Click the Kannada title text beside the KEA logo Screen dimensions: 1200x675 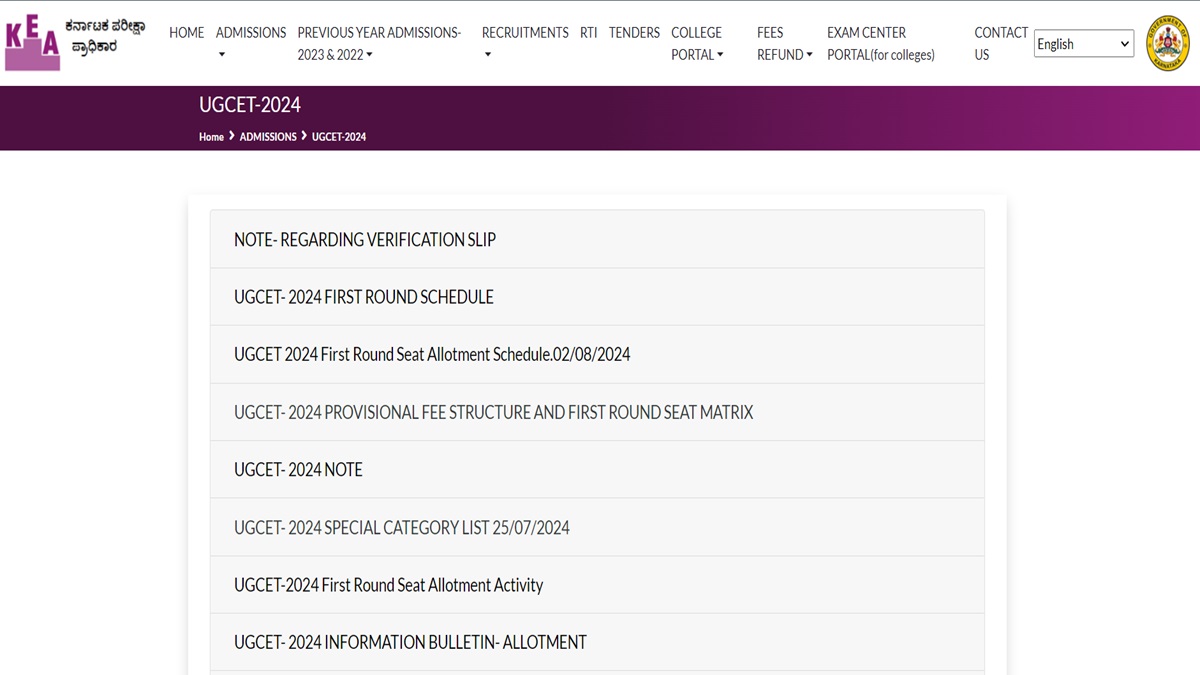click(104, 37)
